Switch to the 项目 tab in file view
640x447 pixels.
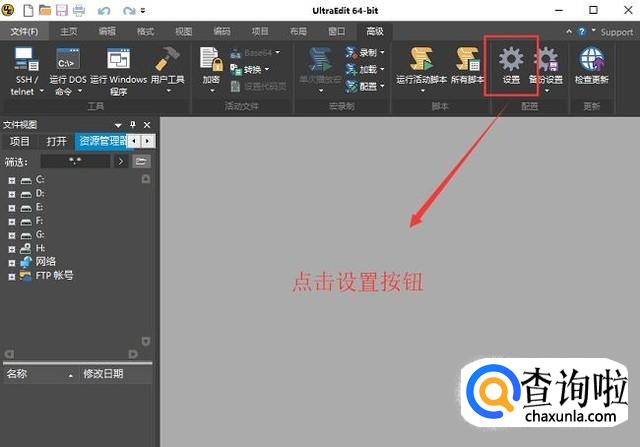coord(20,141)
